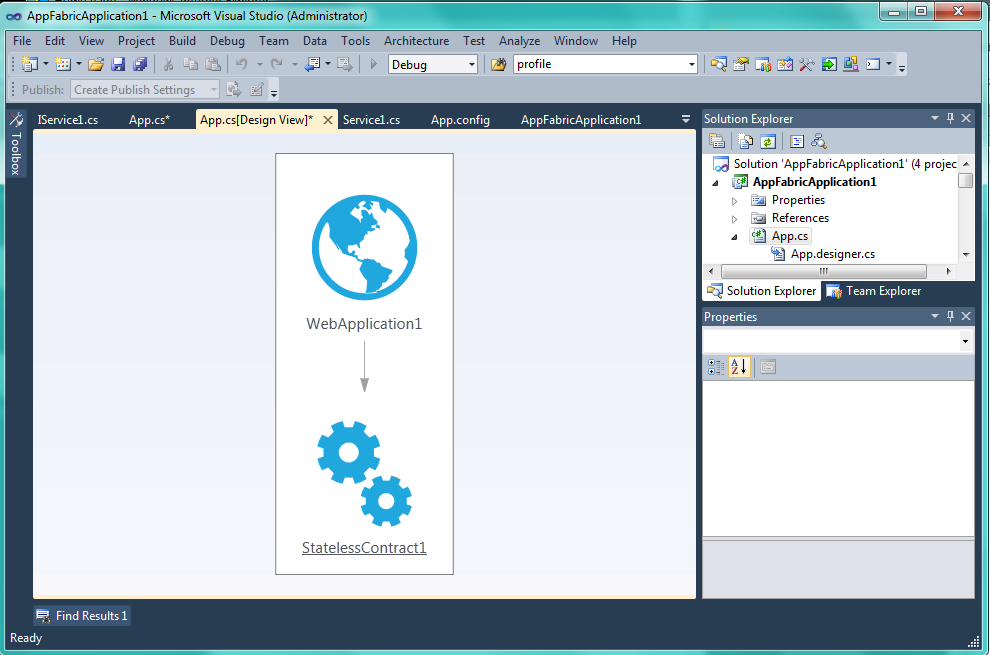This screenshot has width=990, height=655.
Task: Open Team Explorer from the main toolbar icon
Action: 763,64
